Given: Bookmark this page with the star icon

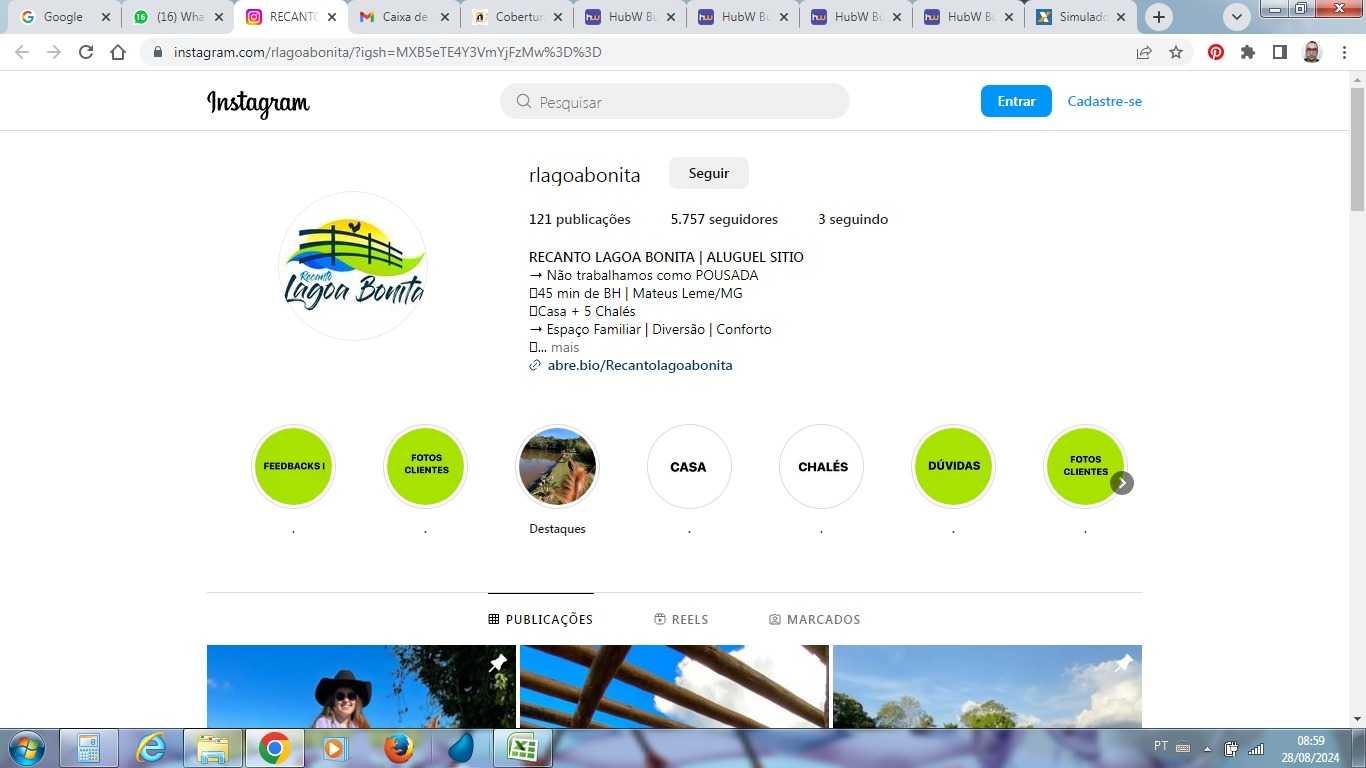Looking at the screenshot, I should pos(1176,52).
